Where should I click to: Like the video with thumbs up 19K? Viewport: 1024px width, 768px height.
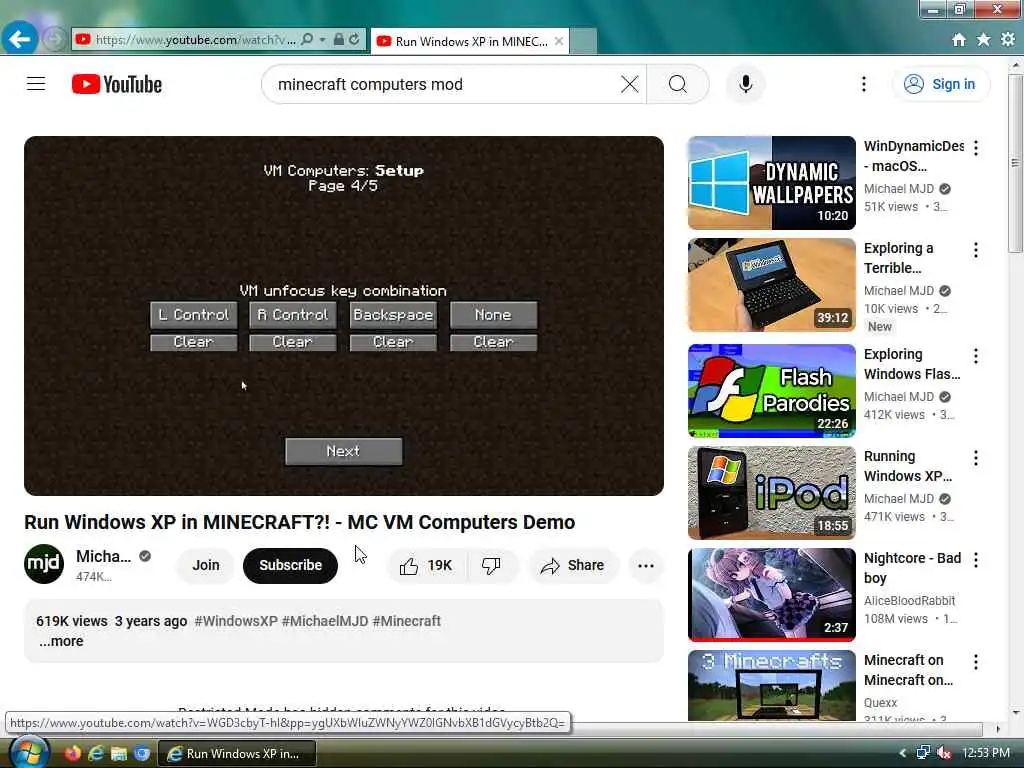click(x=426, y=566)
